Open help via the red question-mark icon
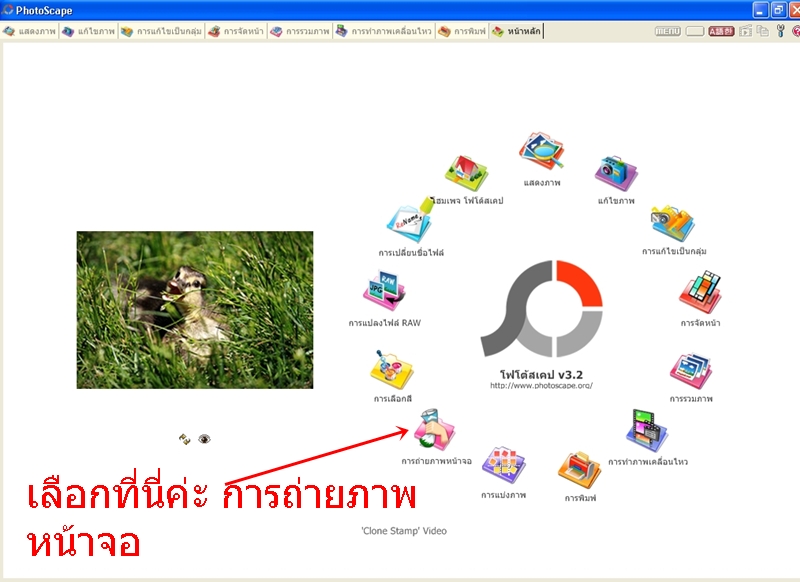The image size is (800, 582). [796, 31]
